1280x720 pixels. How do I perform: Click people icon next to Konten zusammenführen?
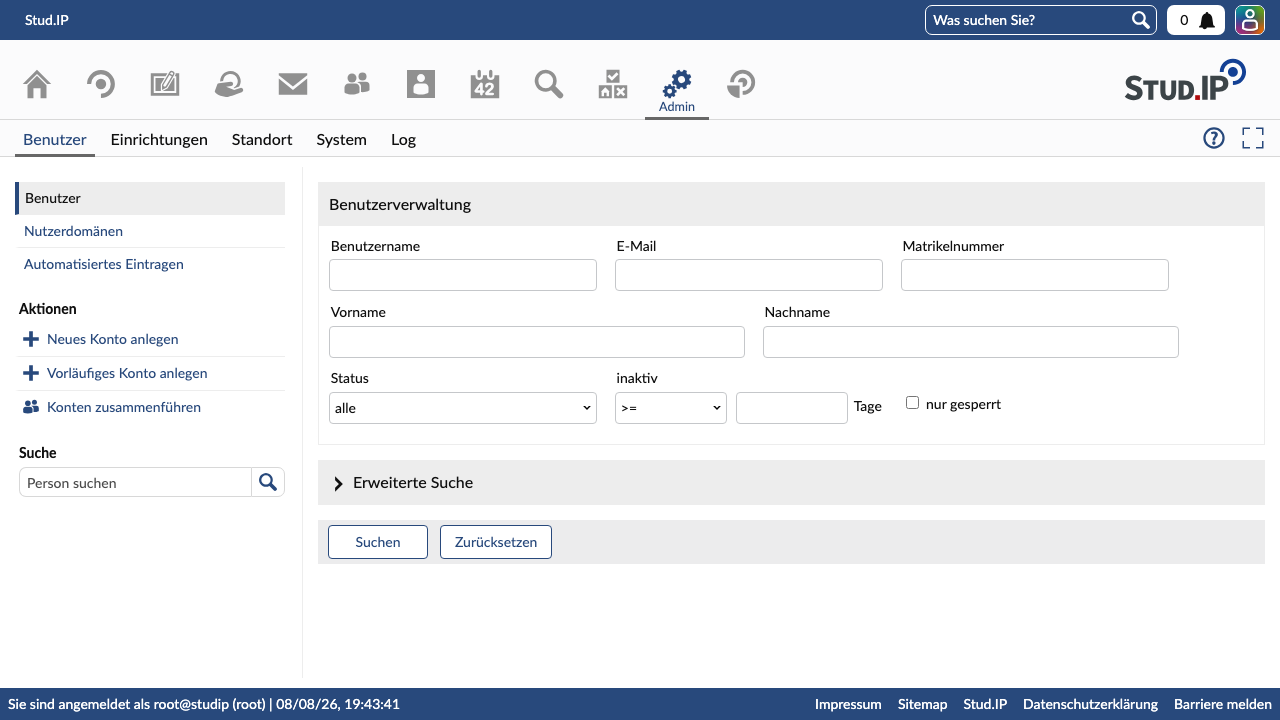point(31,407)
